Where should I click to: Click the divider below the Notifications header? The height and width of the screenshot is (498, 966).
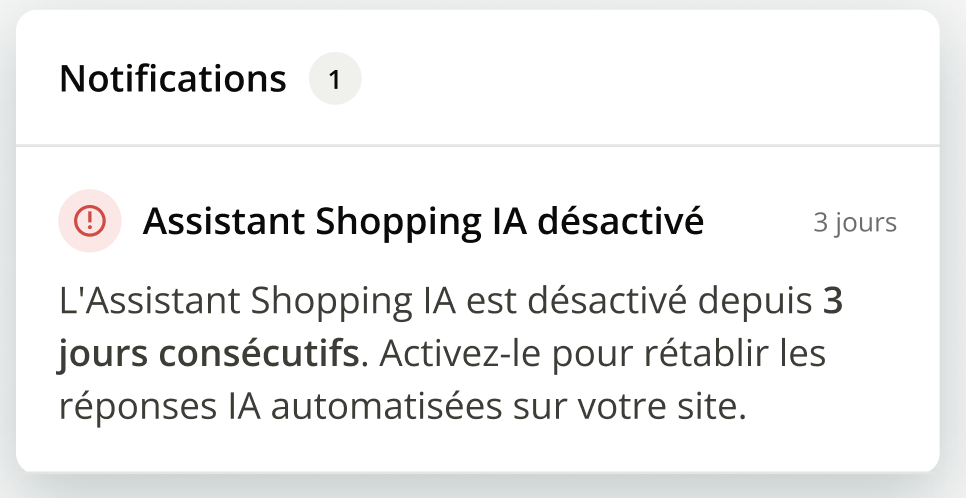(x=478, y=146)
